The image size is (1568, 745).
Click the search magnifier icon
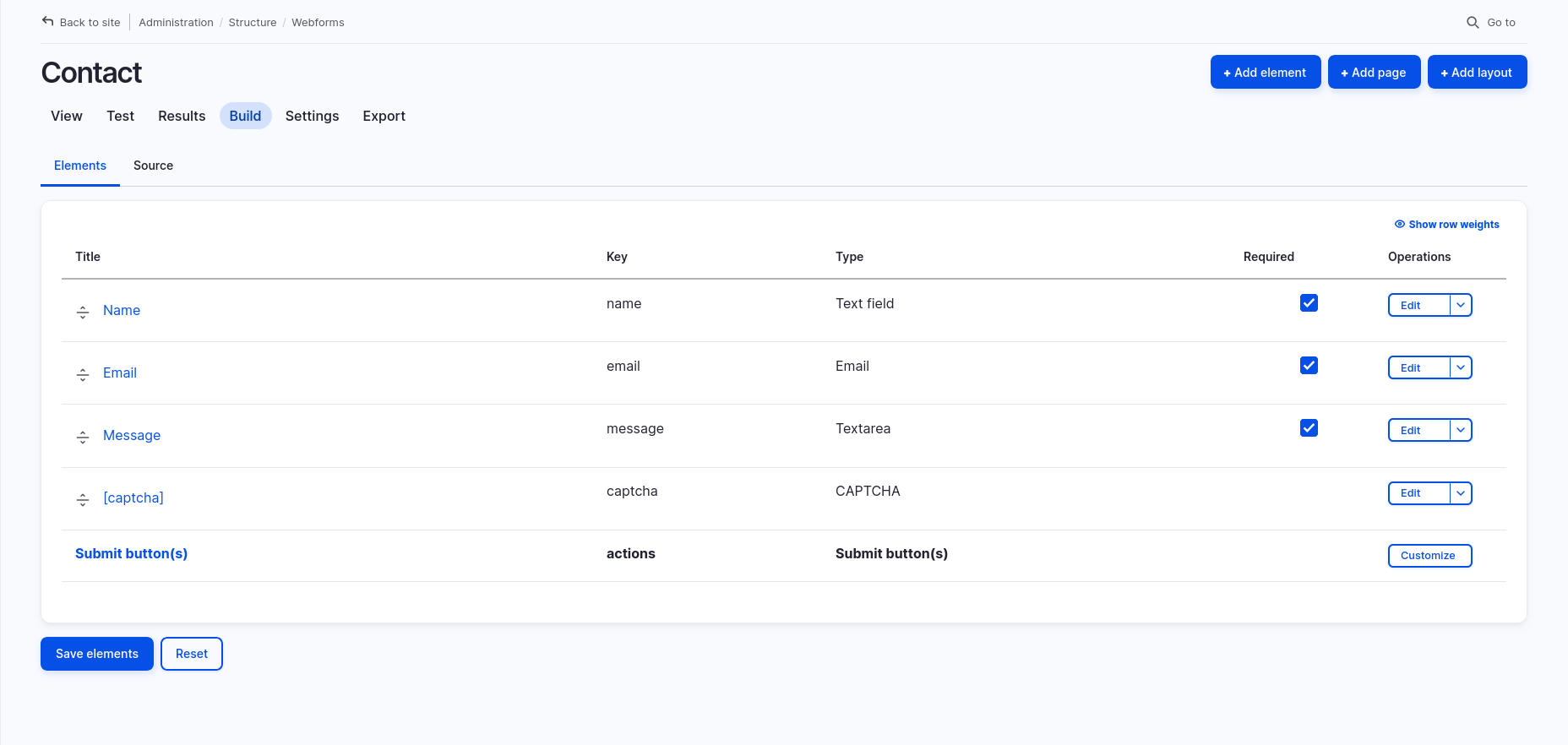coord(1473,23)
